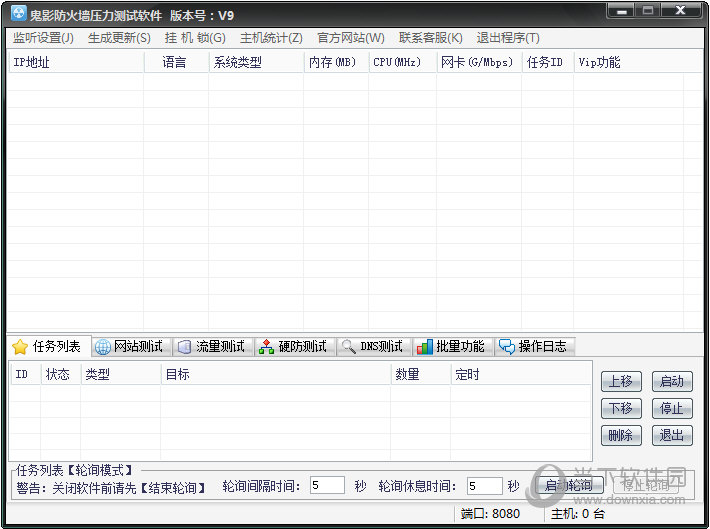Click the chat bubble icon on 操作日志 tab
This screenshot has width=710, height=529.
coord(506,347)
